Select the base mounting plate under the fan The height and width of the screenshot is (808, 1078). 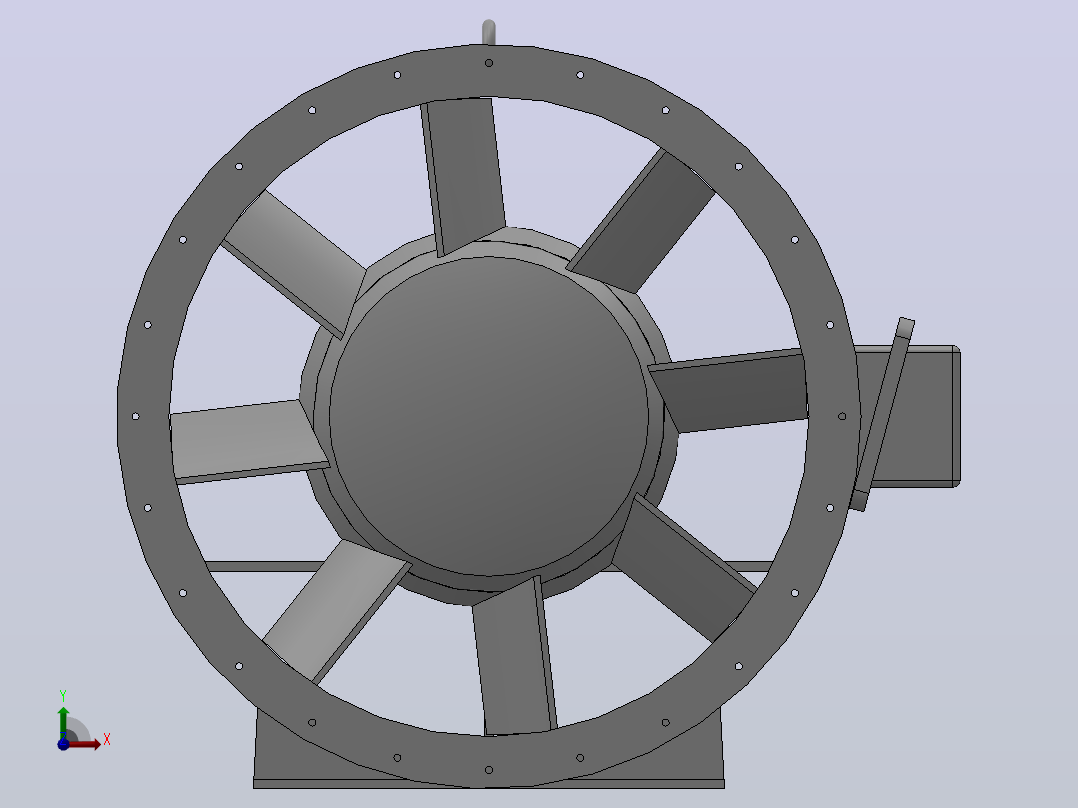click(489, 784)
